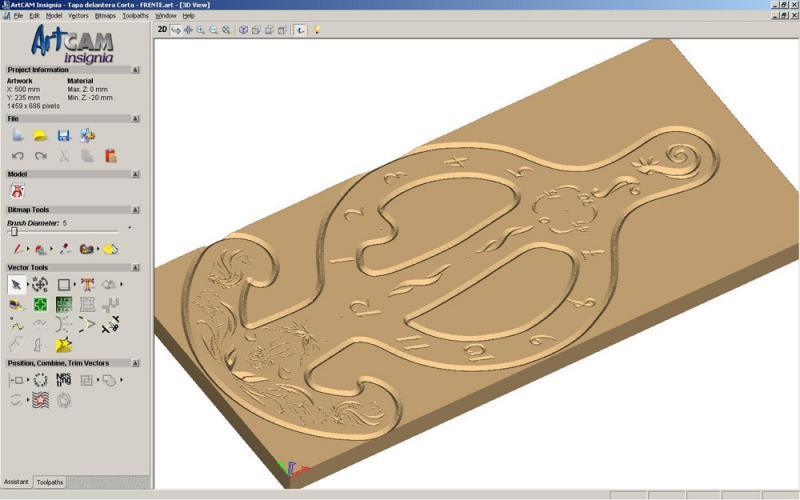Switch to the Toolpaths tab

click(x=49, y=482)
